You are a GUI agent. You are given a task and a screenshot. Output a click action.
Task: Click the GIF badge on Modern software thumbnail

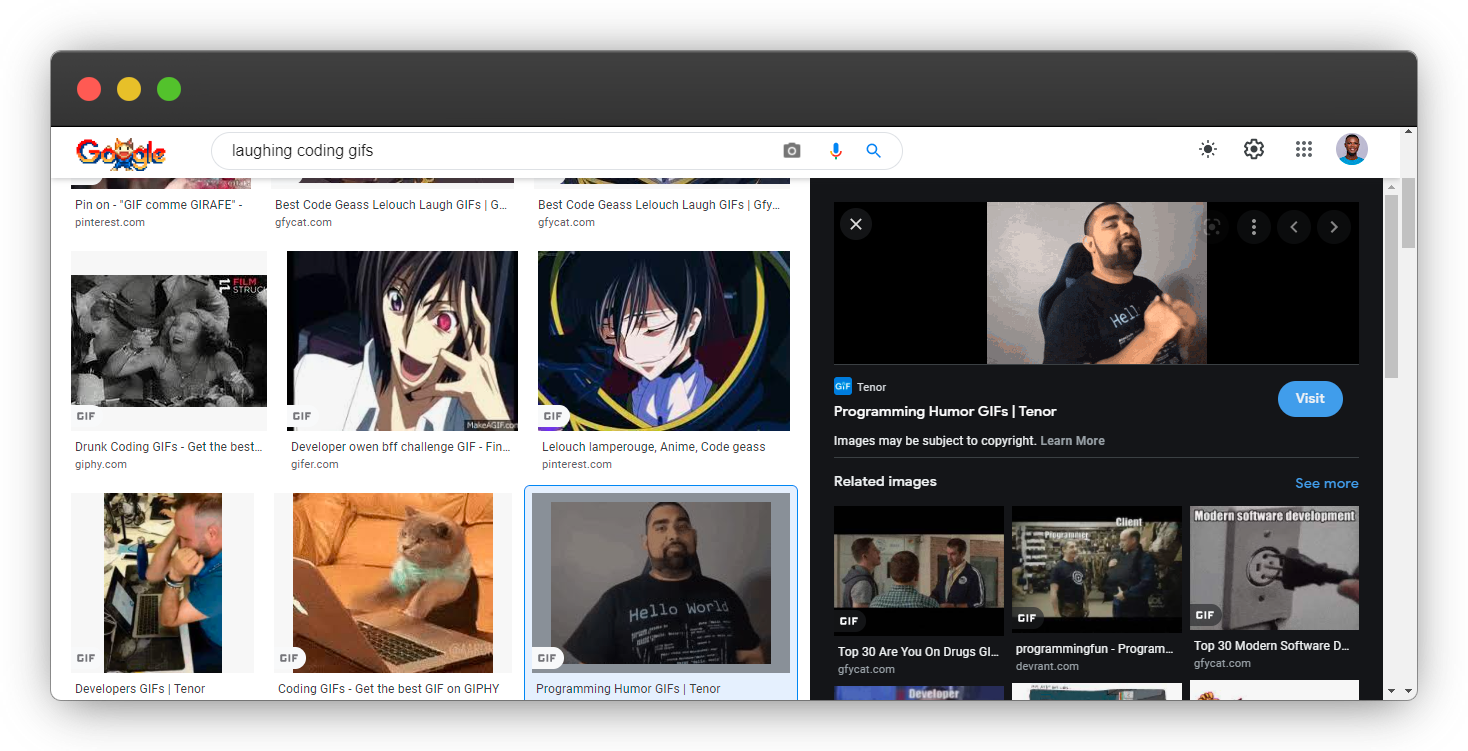click(1205, 615)
